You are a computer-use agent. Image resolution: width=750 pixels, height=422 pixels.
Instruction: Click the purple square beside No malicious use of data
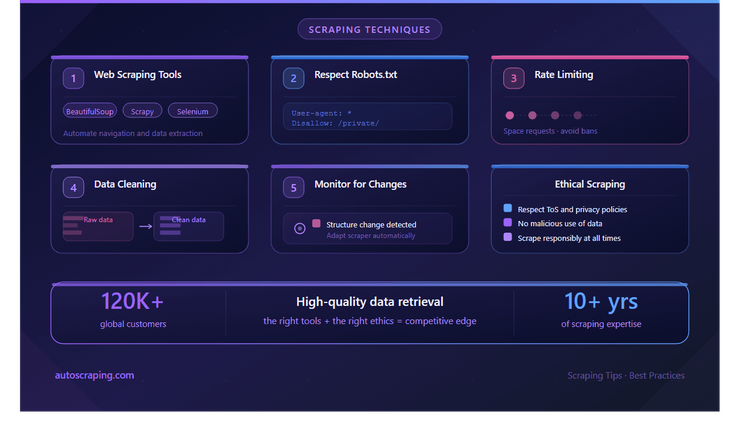pyautogui.click(x=507, y=222)
